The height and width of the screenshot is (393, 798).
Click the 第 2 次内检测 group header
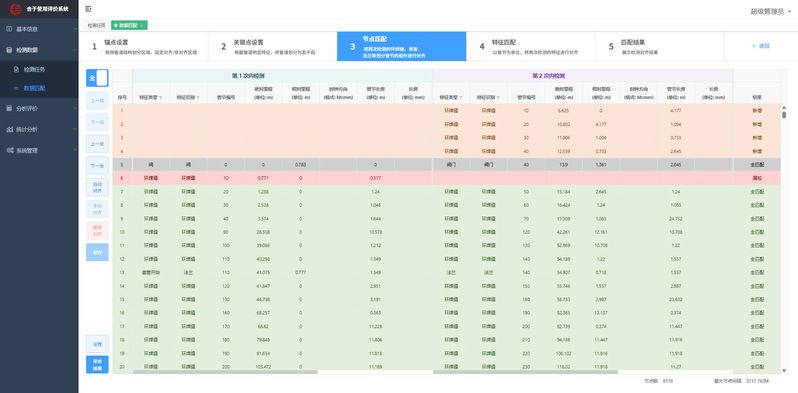583,76
